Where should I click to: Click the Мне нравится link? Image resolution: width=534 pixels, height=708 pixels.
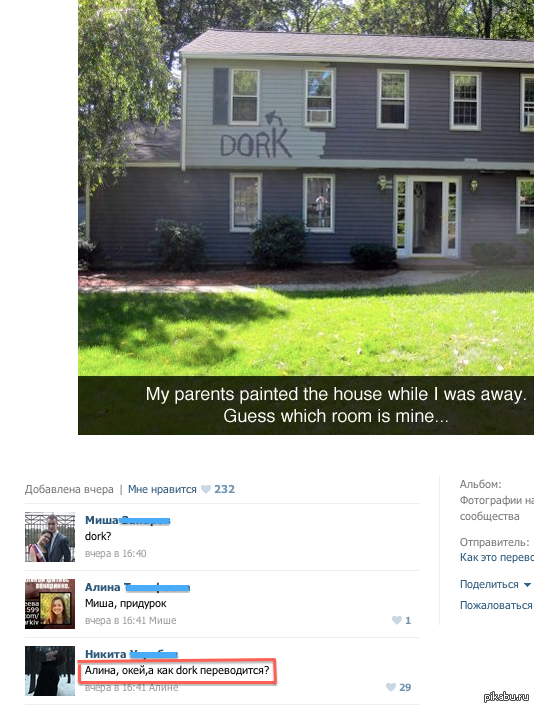coord(162,489)
